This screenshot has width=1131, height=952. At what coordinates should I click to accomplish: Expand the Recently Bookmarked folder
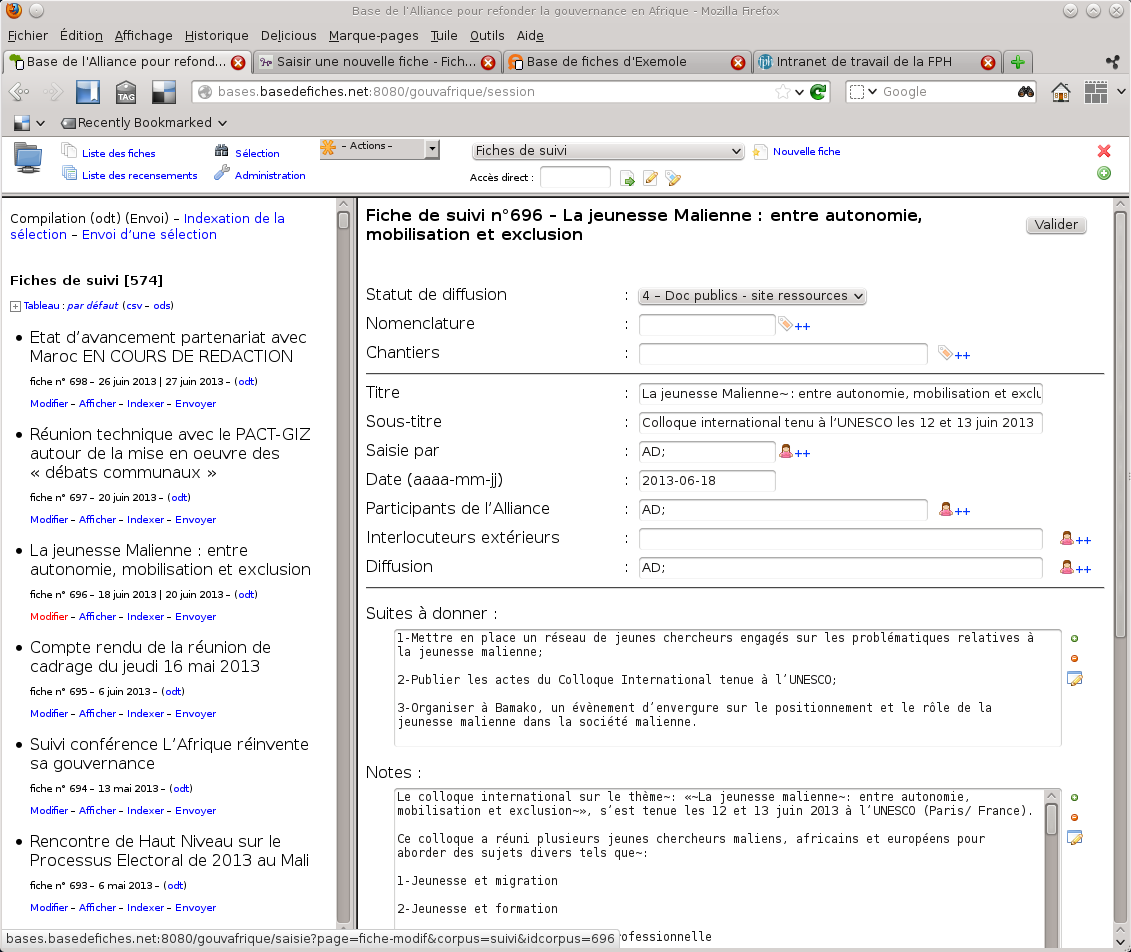(144, 123)
